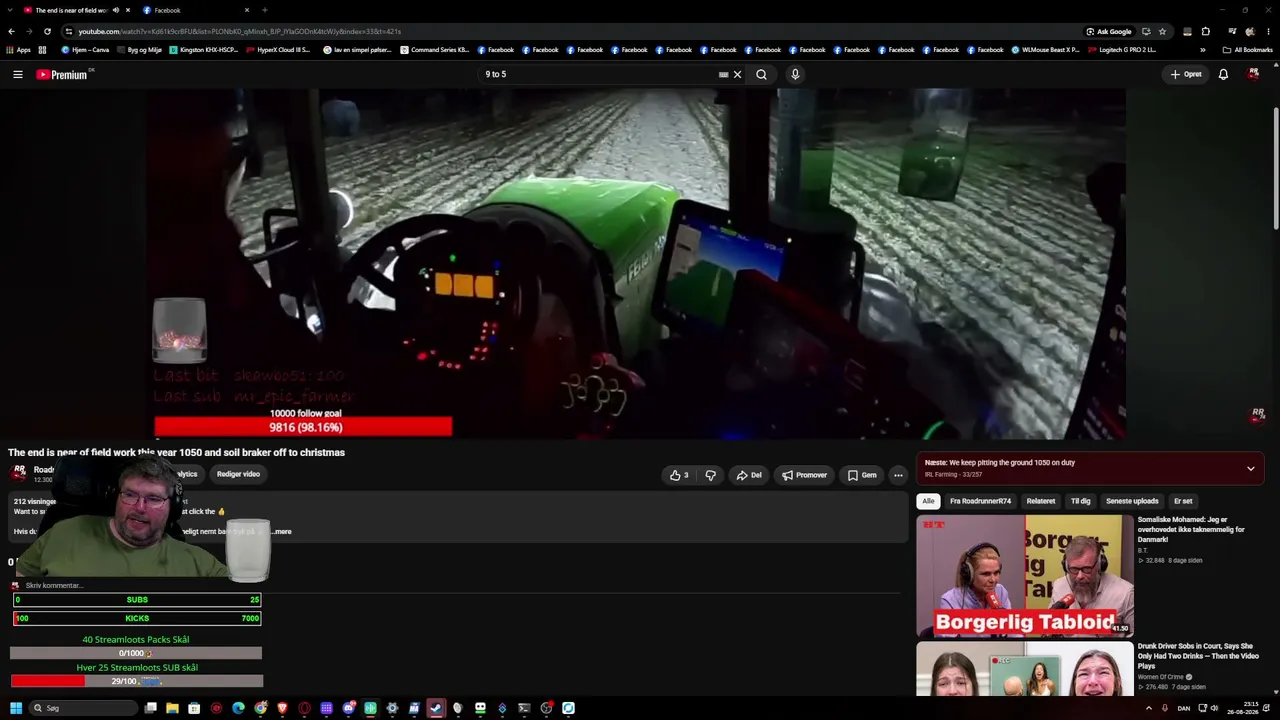Share the video using the Del button
The height and width of the screenshot is (720, 1280).
pos(749,475)
